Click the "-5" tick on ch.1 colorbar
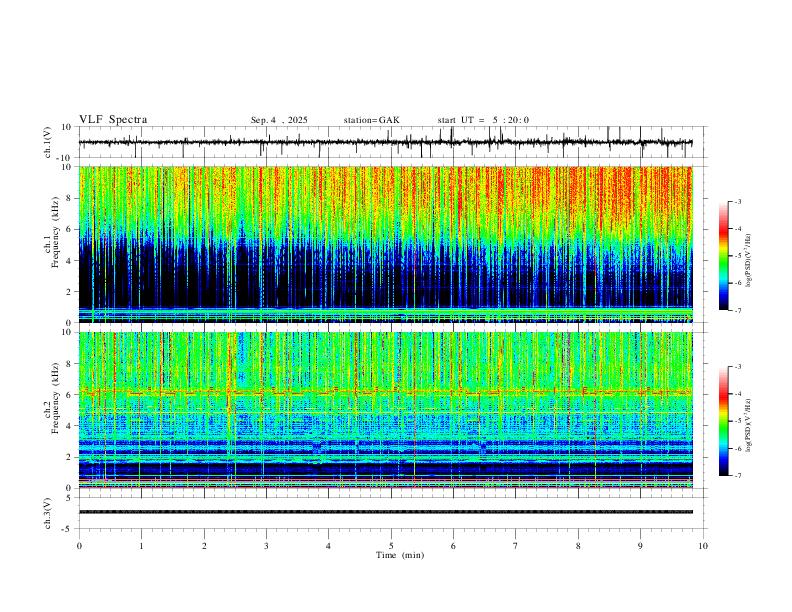Viewport: 792px width, 612px height. pos(738,256)
